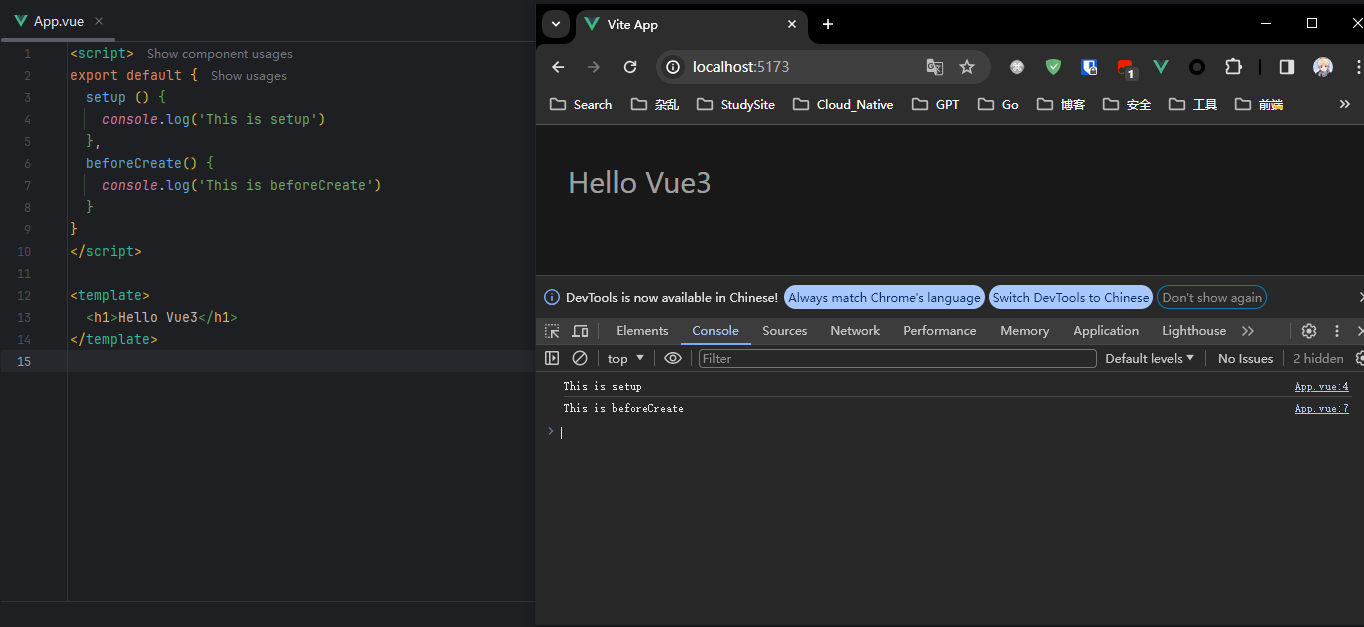Open the Sources tab

coord(785,331)
